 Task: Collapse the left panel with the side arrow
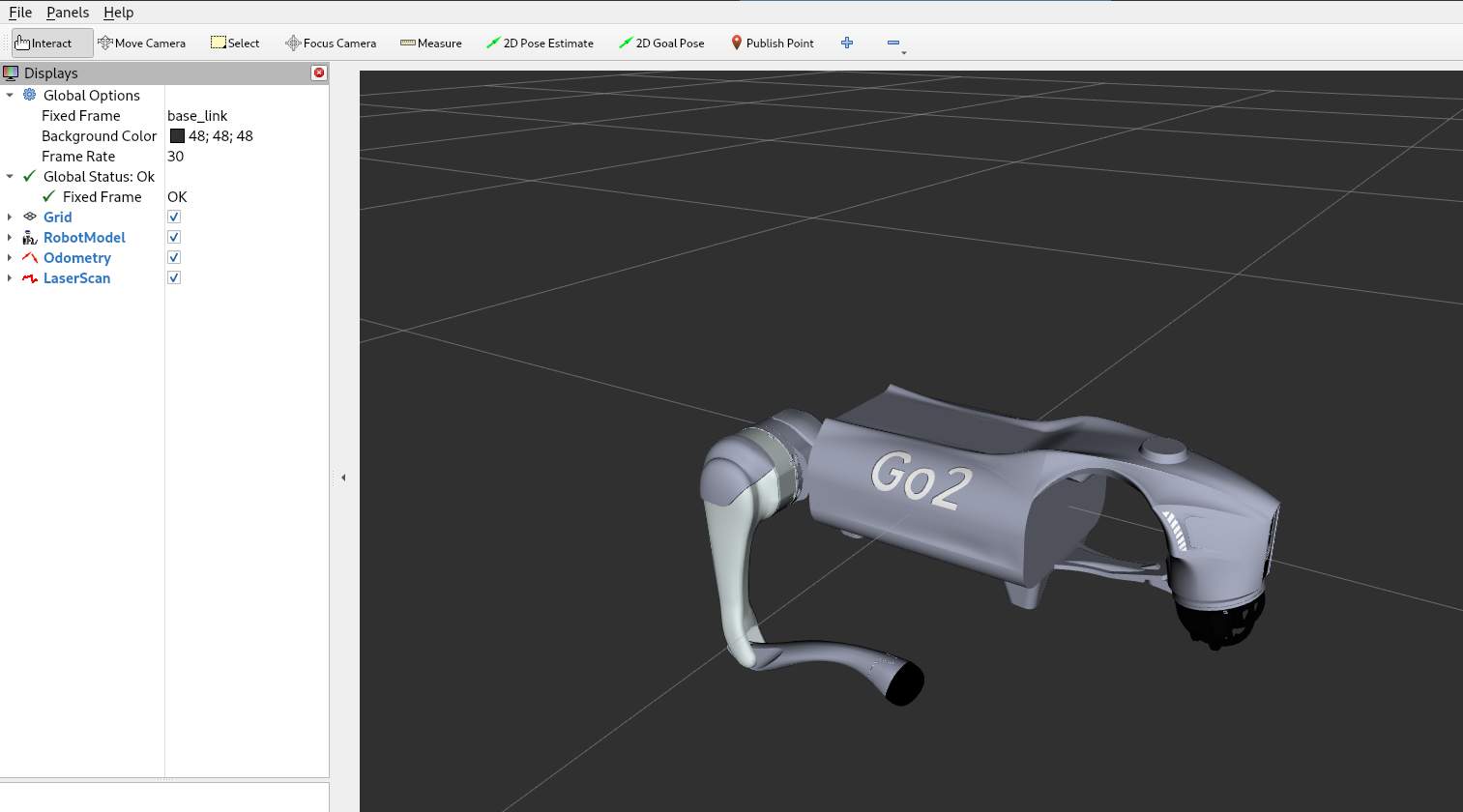(x=343, y=478)
